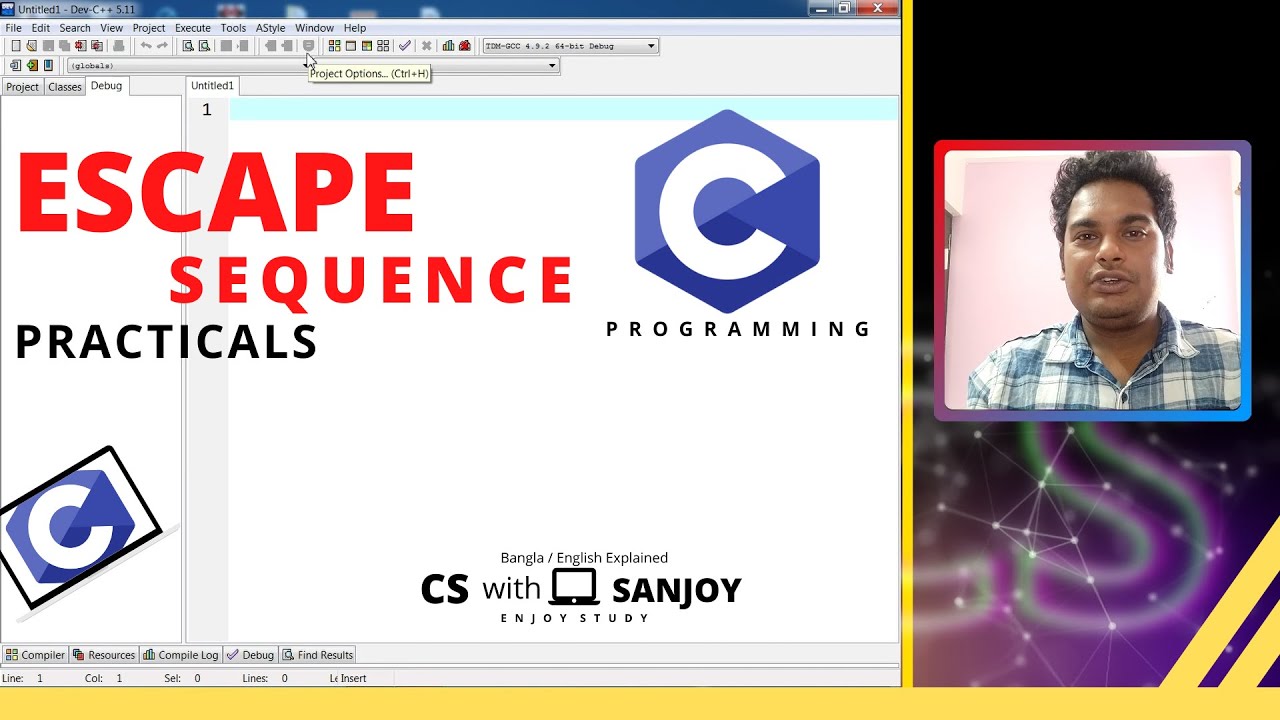Screen dimensions: 1280x720
Task: Click line 1 in the code editor
Action: coord(563,110)
